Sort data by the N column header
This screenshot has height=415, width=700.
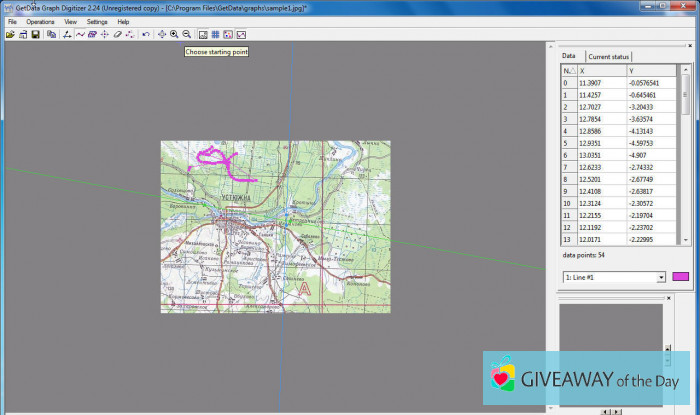568,71
